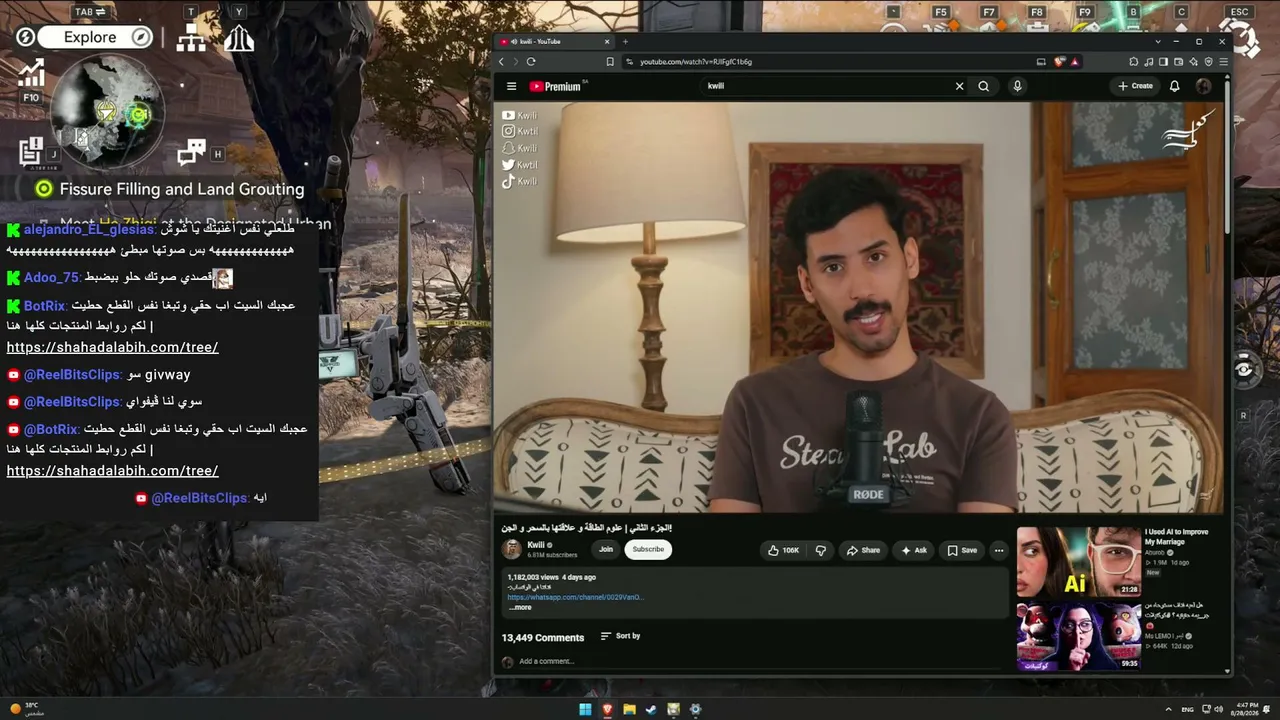Viewport: 1280px width, 720px height.
Task: Open the taskbar weather widget showing 38°C
Action: pyautogui.click(x=26, y=709)
